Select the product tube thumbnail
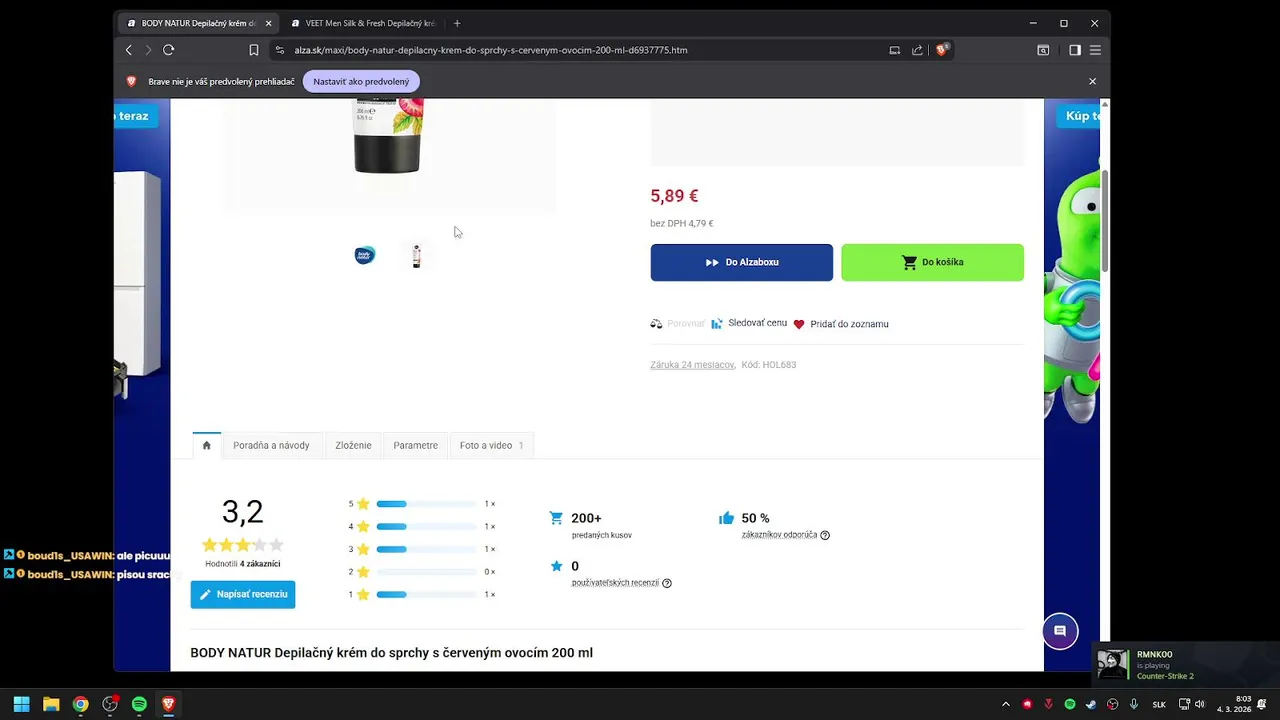The height and width of the screenshot is (720, 1280). 416,256
